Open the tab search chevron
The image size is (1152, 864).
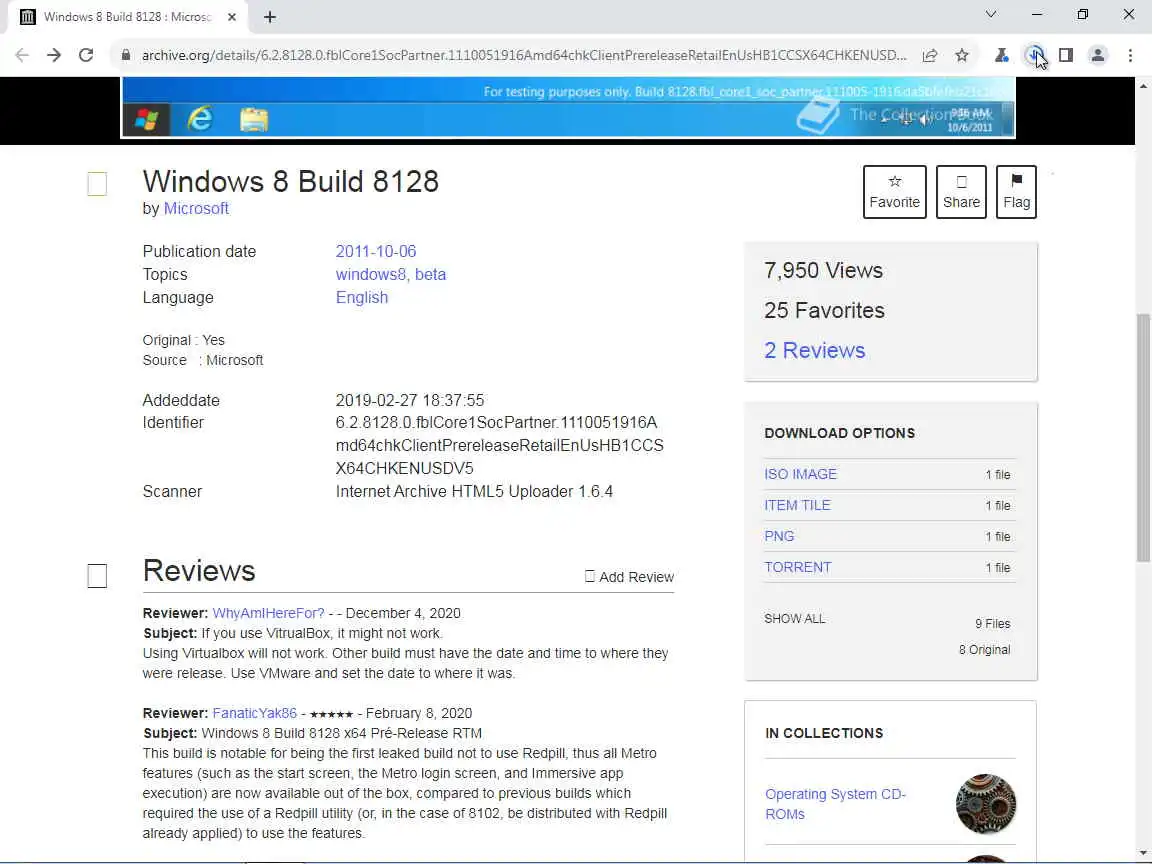tap(990, 14)
